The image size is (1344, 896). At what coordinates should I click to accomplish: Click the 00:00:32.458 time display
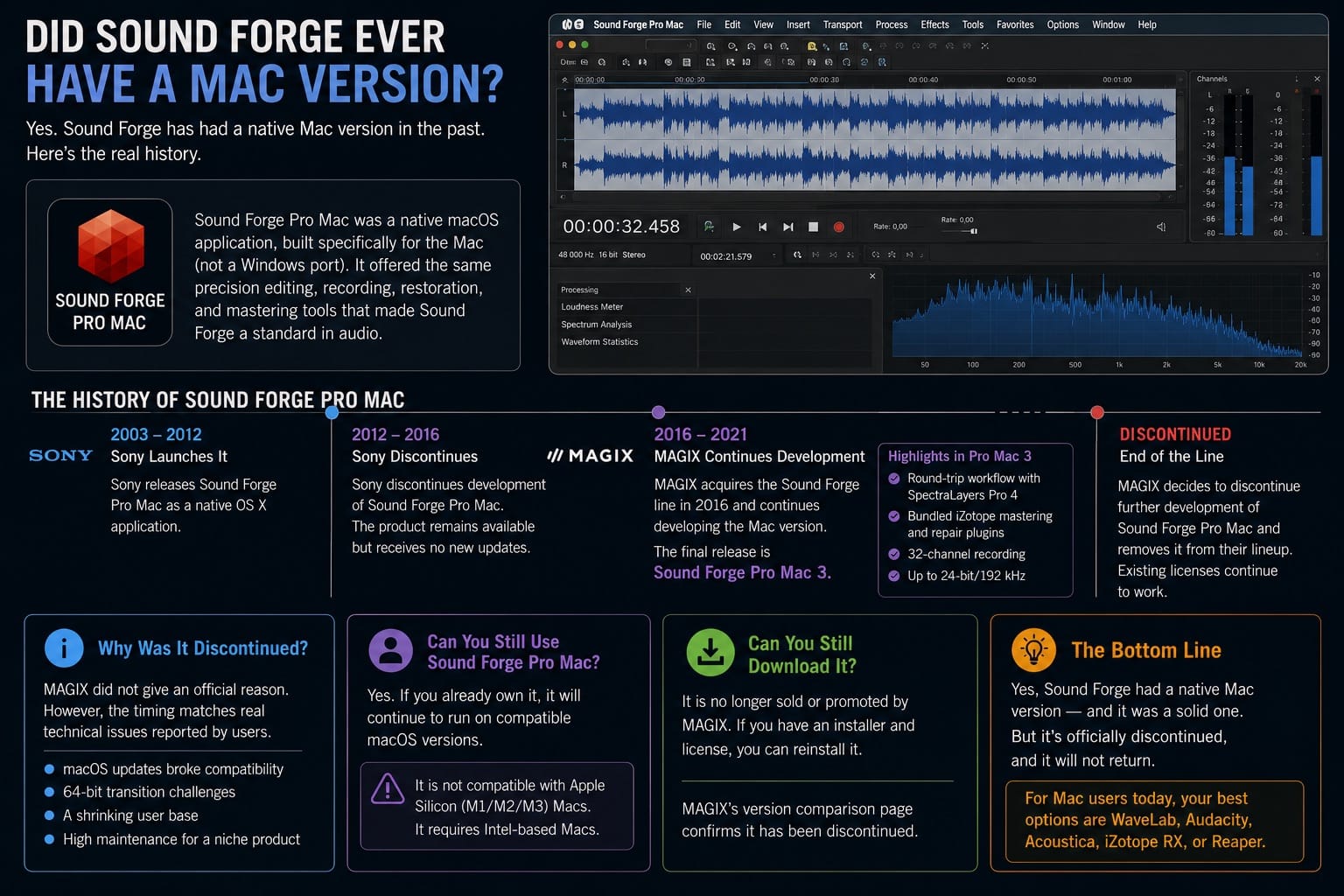[x=621, y=227]
